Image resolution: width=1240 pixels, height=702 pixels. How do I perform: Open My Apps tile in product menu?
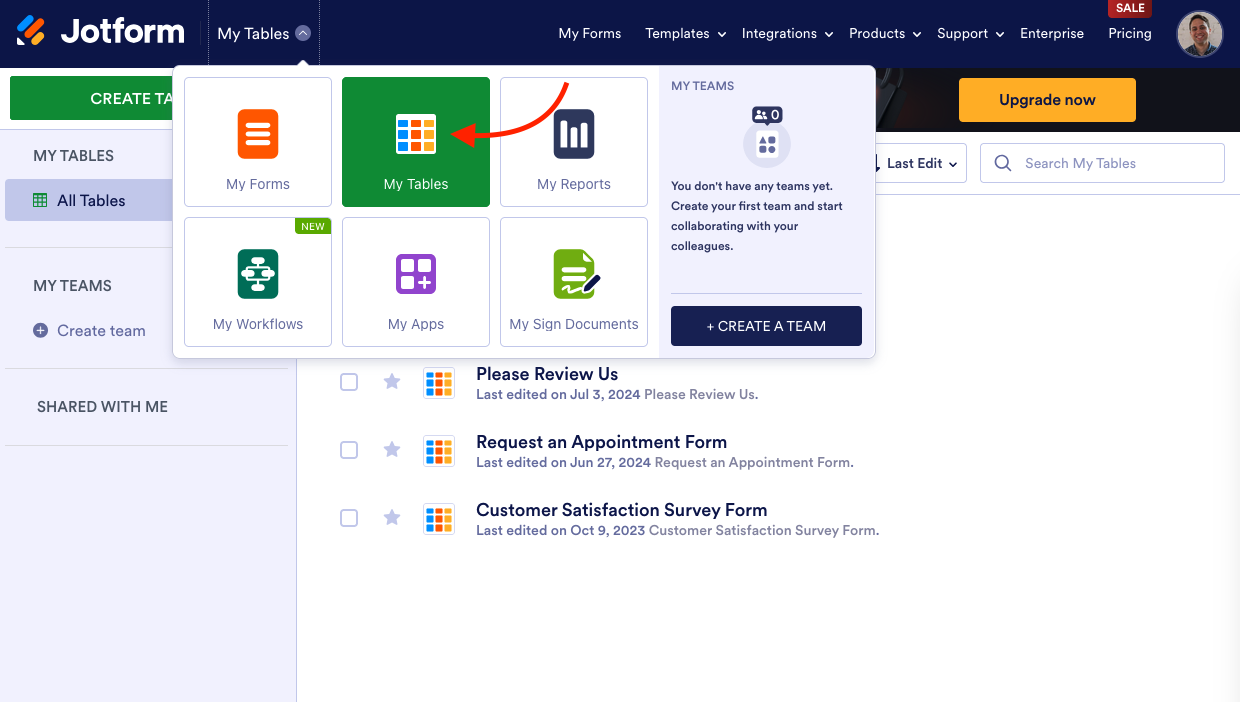[416, 282]
